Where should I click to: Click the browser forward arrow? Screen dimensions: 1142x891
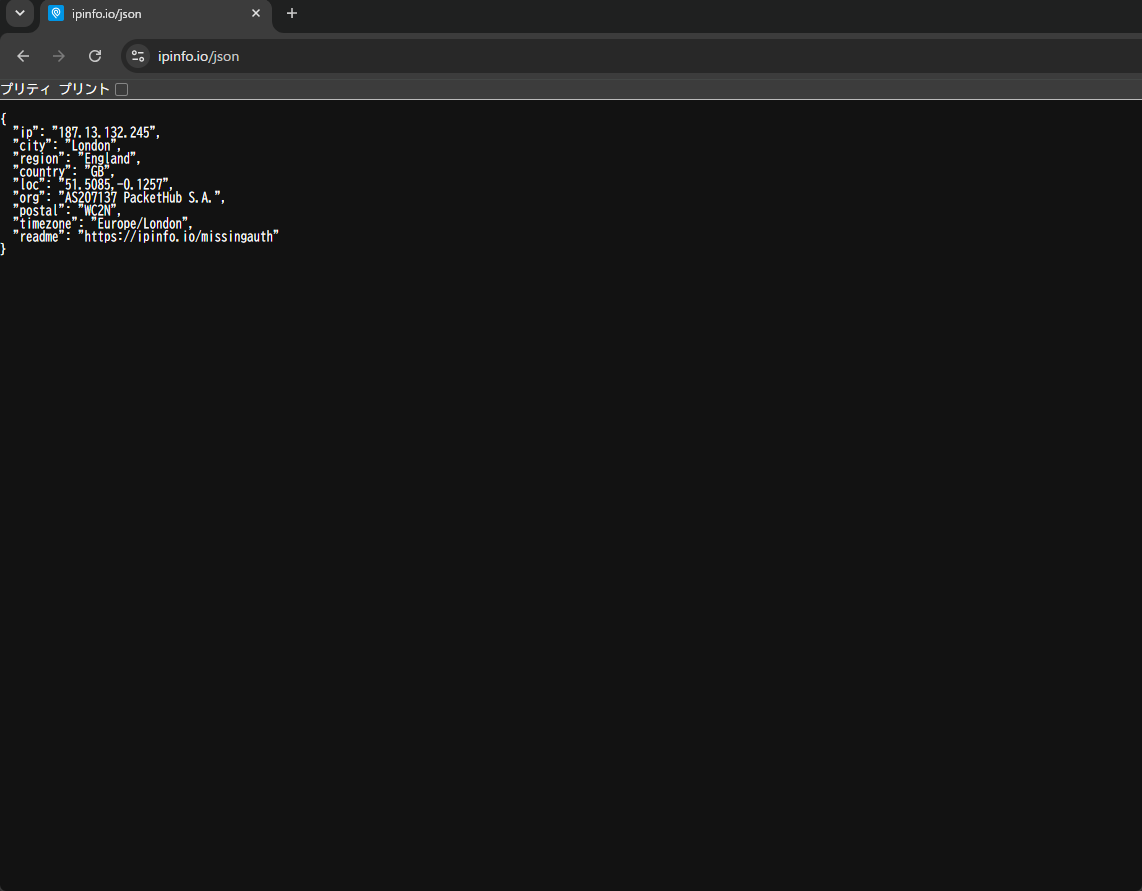click(59, 56)
